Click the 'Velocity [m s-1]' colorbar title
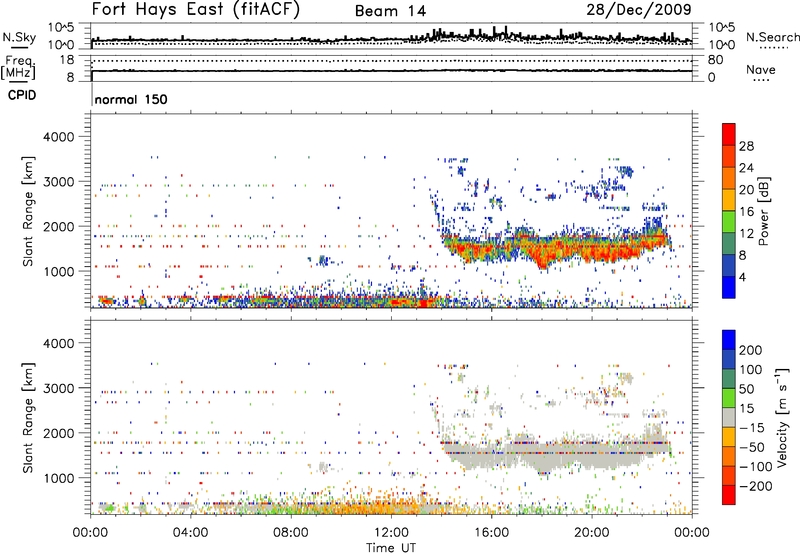Viewport: 800px width, 554px height. point(782,417)
